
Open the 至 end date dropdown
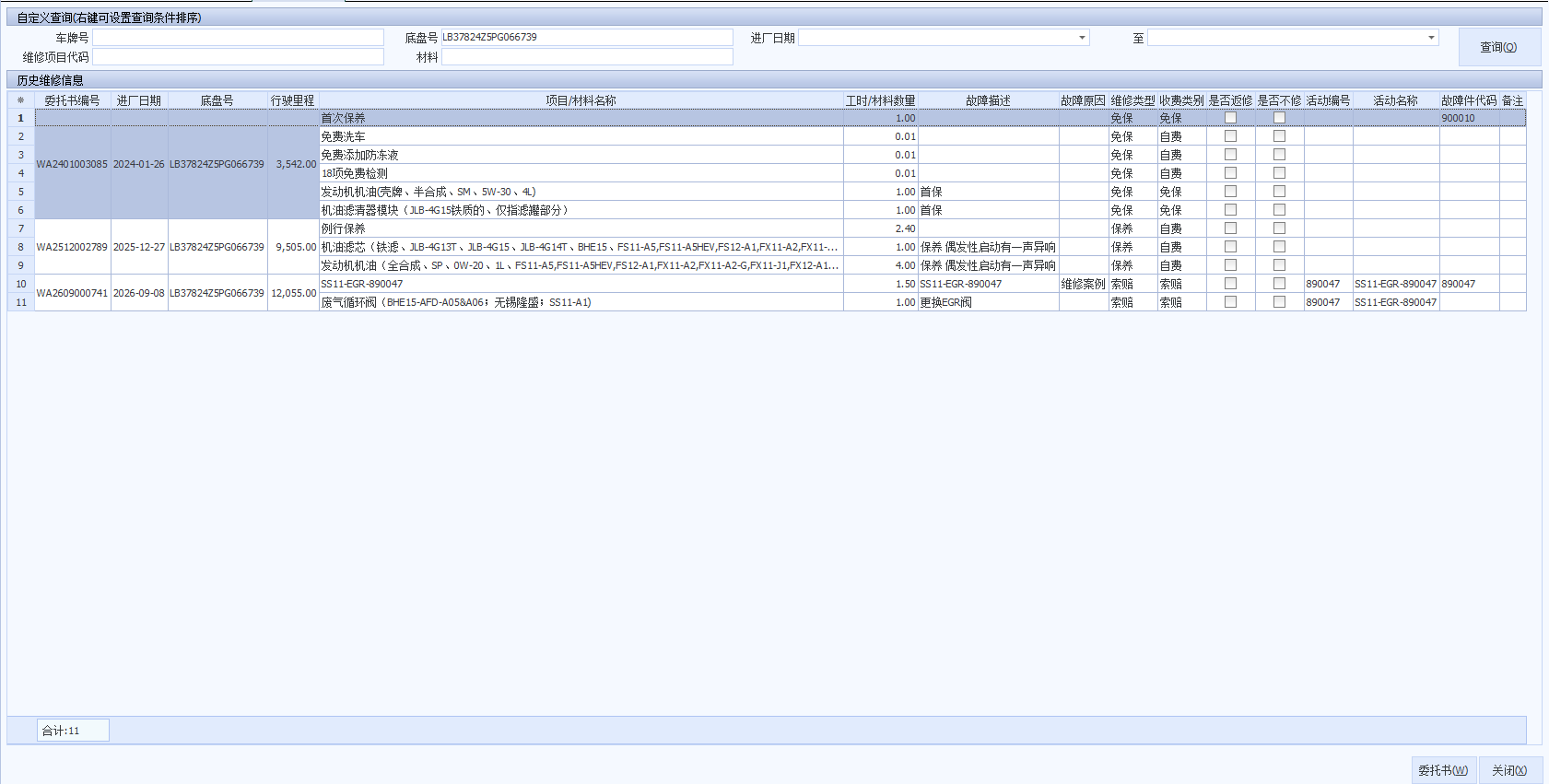tap(1431, 38)
